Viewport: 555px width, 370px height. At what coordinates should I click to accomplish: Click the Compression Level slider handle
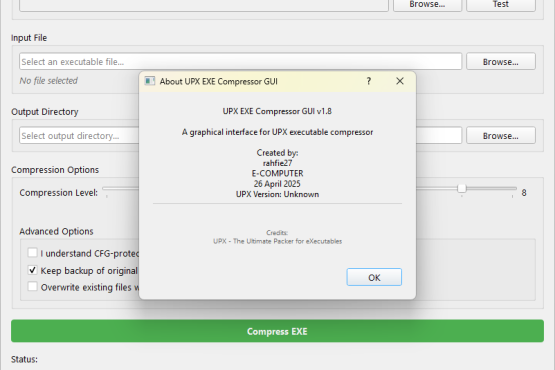[x=462, y=188]
